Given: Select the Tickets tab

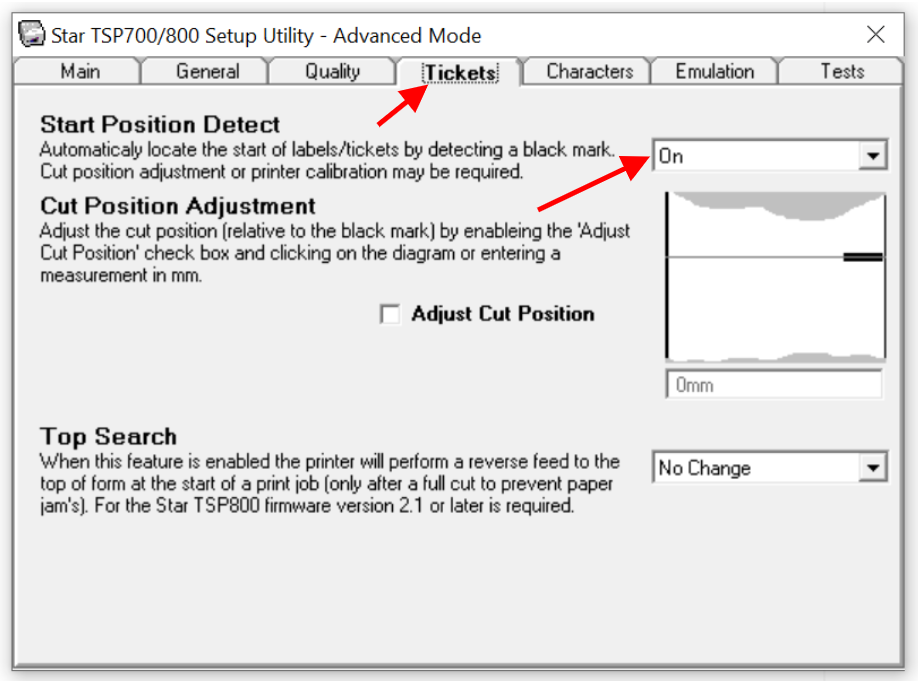Looking at the screenshot, I should [460, 73].
